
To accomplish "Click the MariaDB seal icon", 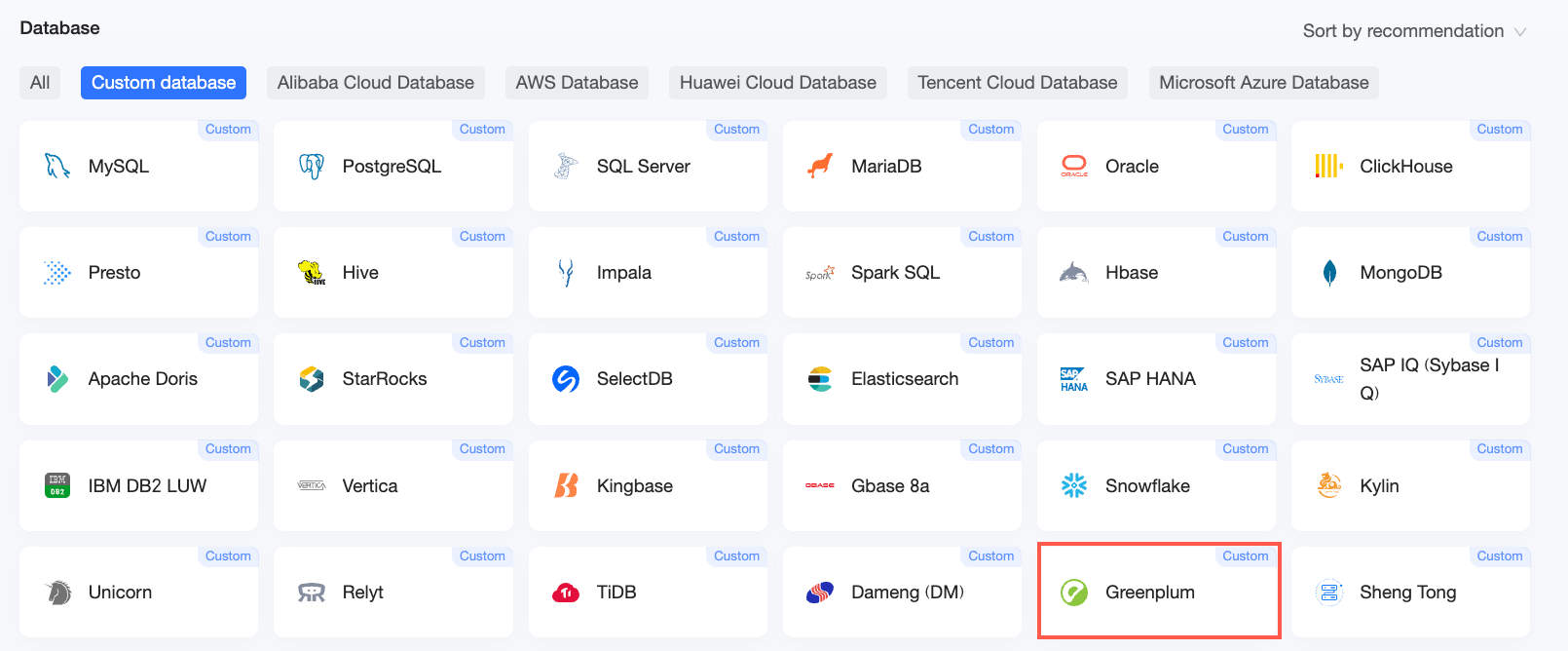I will 820,167.
